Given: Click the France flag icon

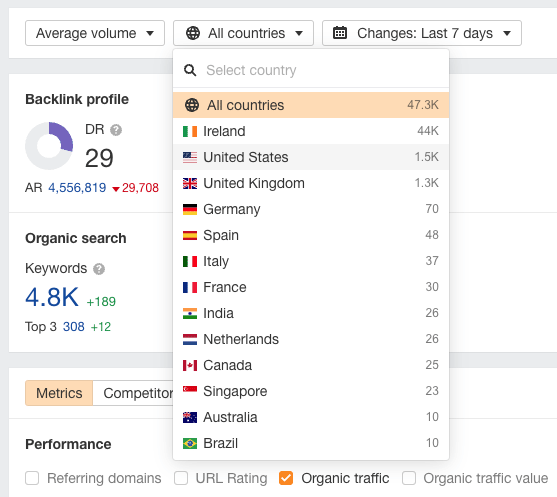Looking at the screenshot, I should click(190, 287).
